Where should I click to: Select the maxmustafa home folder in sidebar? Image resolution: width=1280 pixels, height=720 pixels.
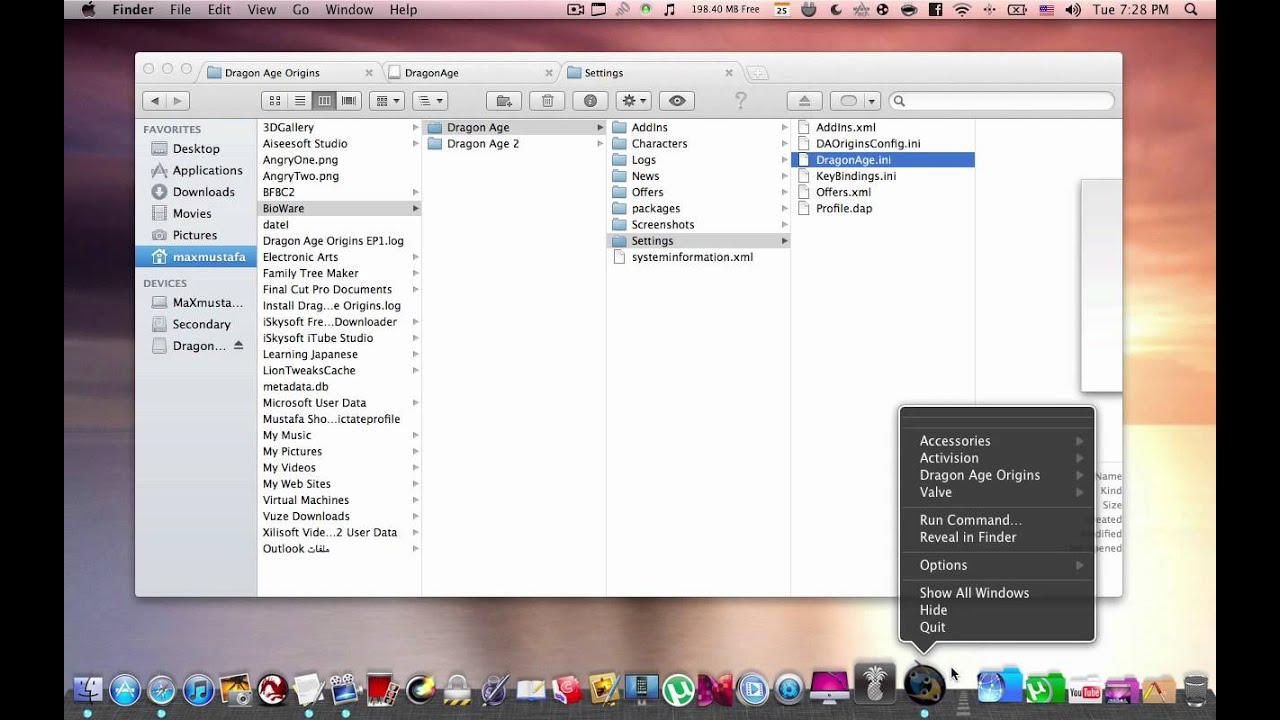196,257
